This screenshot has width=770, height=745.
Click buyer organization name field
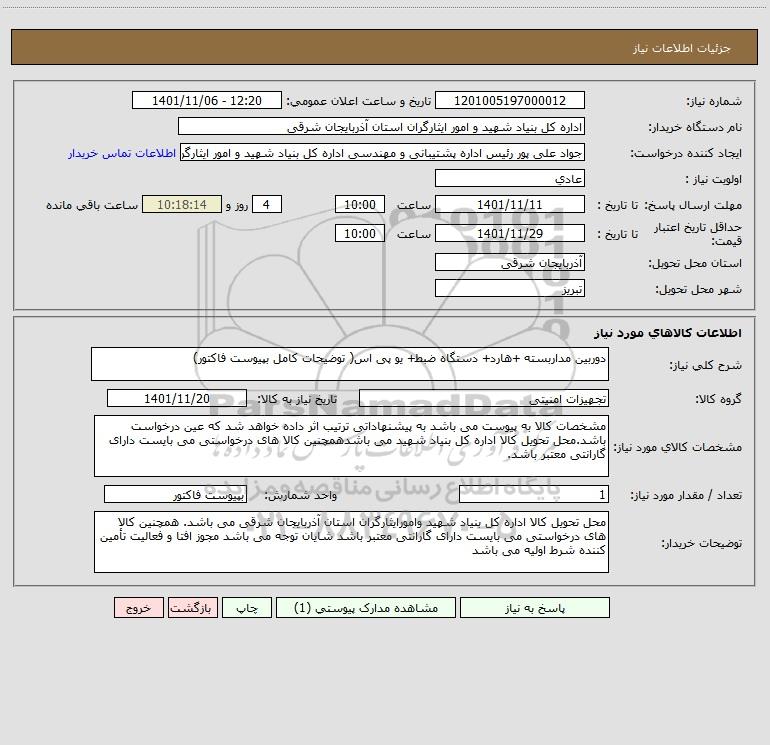click(381, 127)
